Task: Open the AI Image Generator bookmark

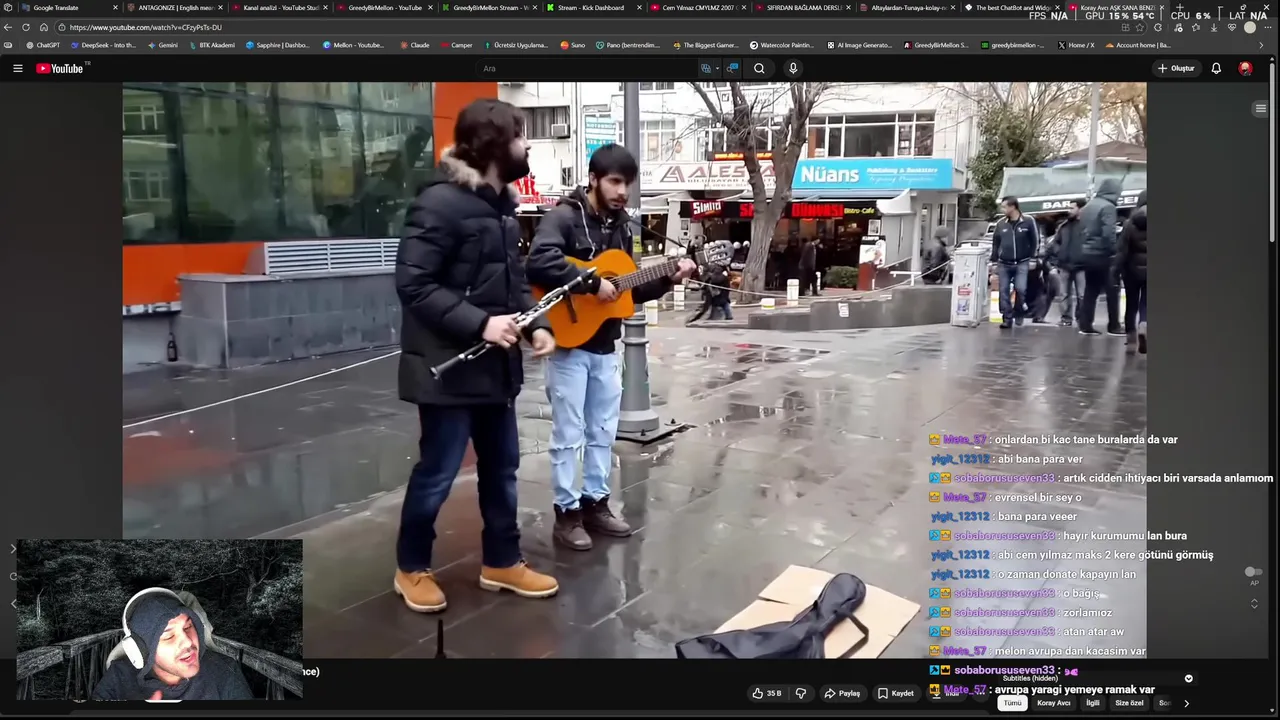Action: (x=860, y=45)
